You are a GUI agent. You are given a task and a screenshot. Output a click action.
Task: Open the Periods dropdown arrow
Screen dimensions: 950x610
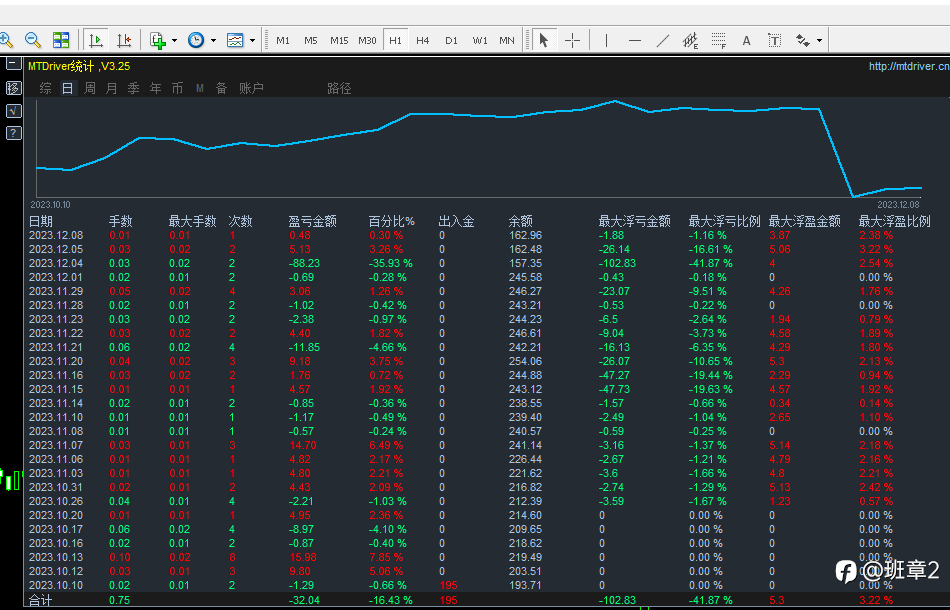pyautogui.click(x=213, y=41)
